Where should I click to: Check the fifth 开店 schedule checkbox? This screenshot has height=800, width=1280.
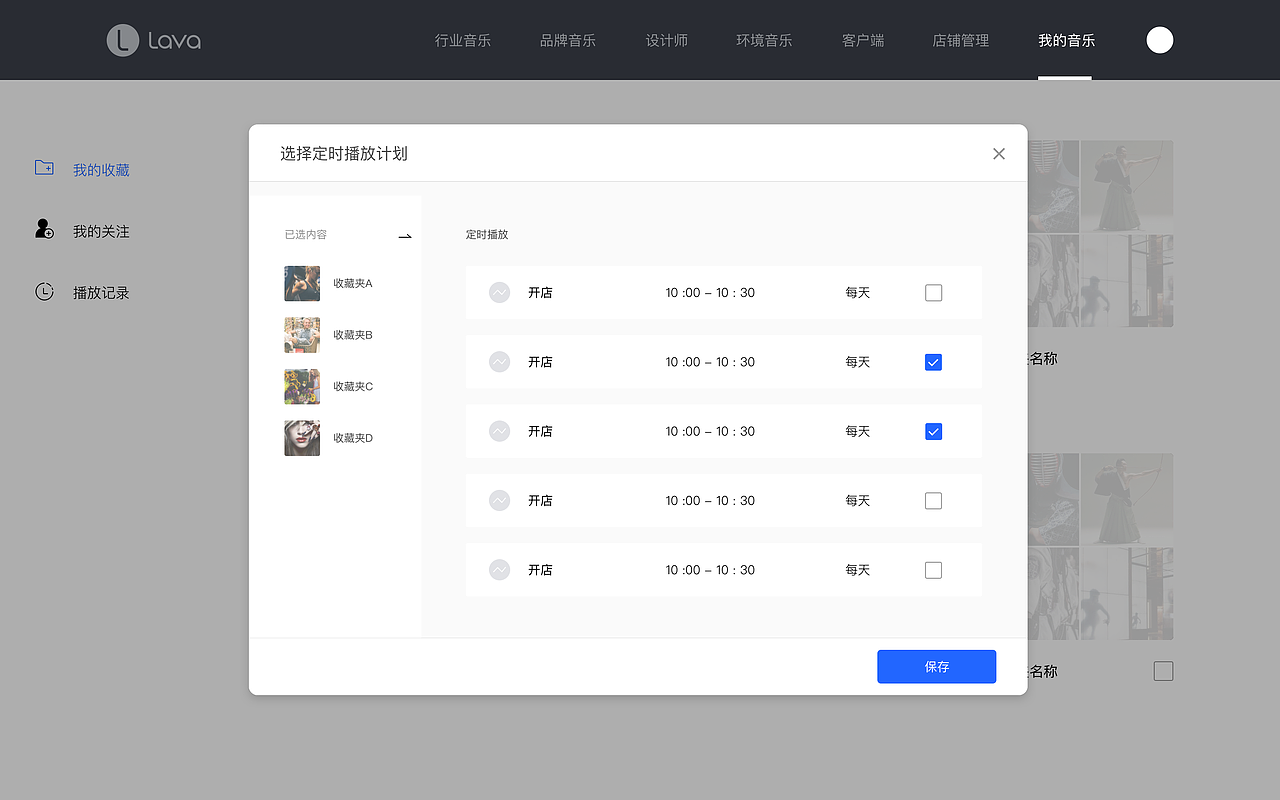933,570
